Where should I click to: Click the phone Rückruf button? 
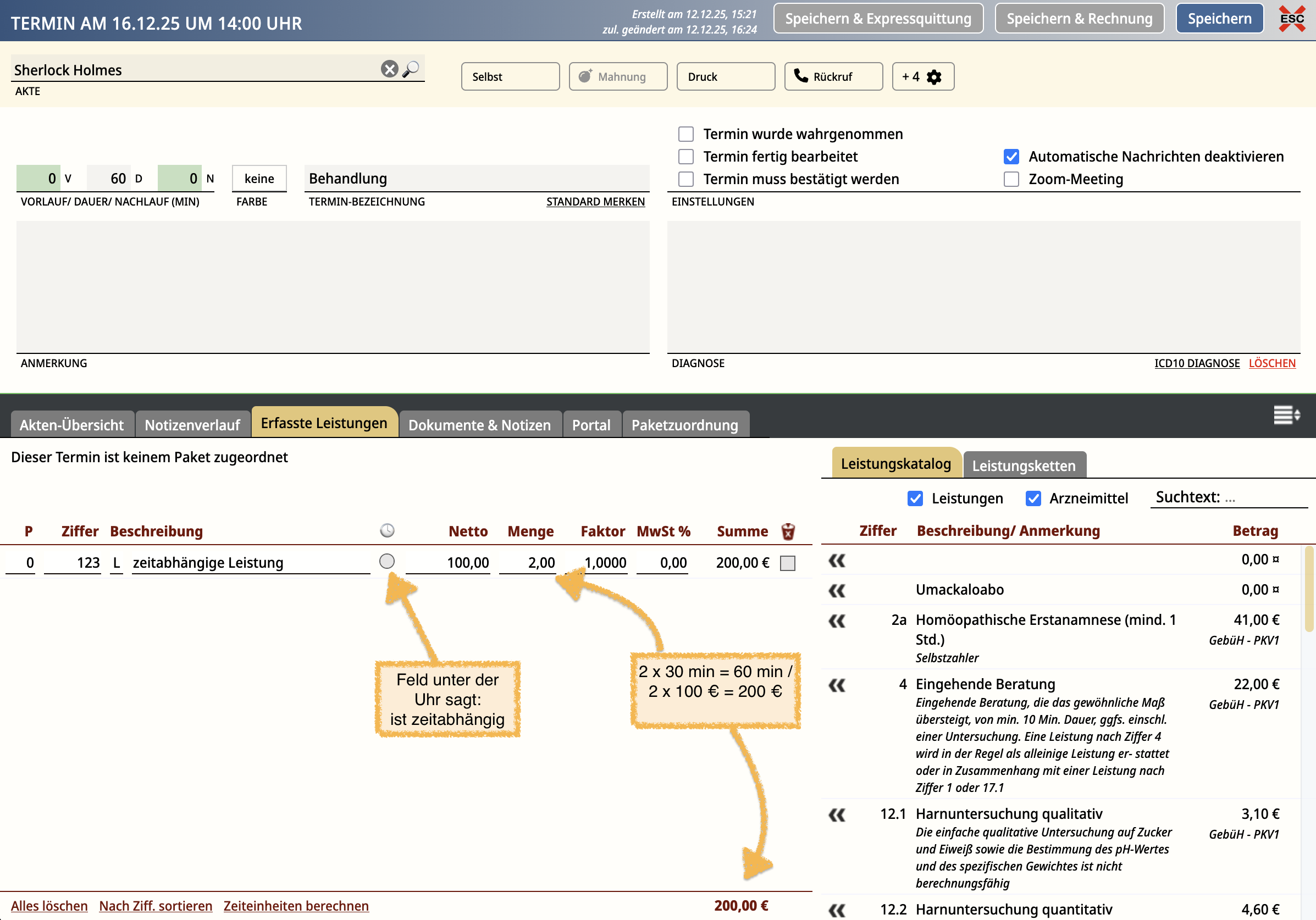coord(833,77)
